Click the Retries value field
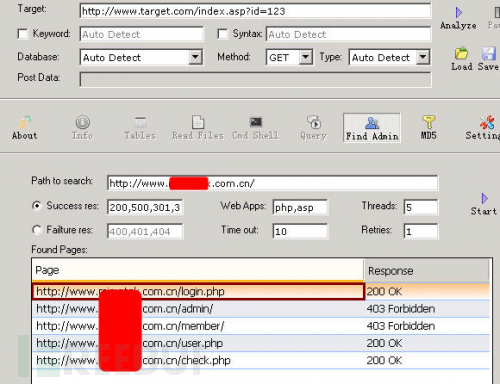This screenshot has height=384, width=500. 421,231
